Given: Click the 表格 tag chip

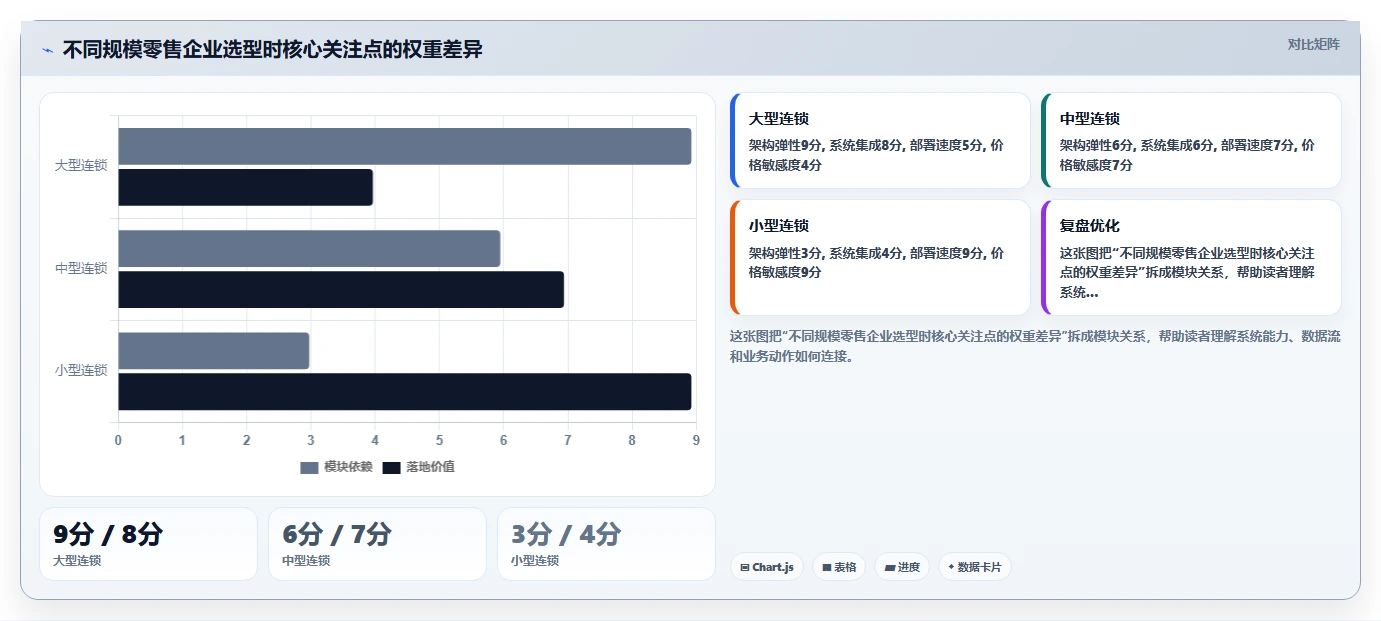Looking at the screenshot, I should (x=839, y=567).
